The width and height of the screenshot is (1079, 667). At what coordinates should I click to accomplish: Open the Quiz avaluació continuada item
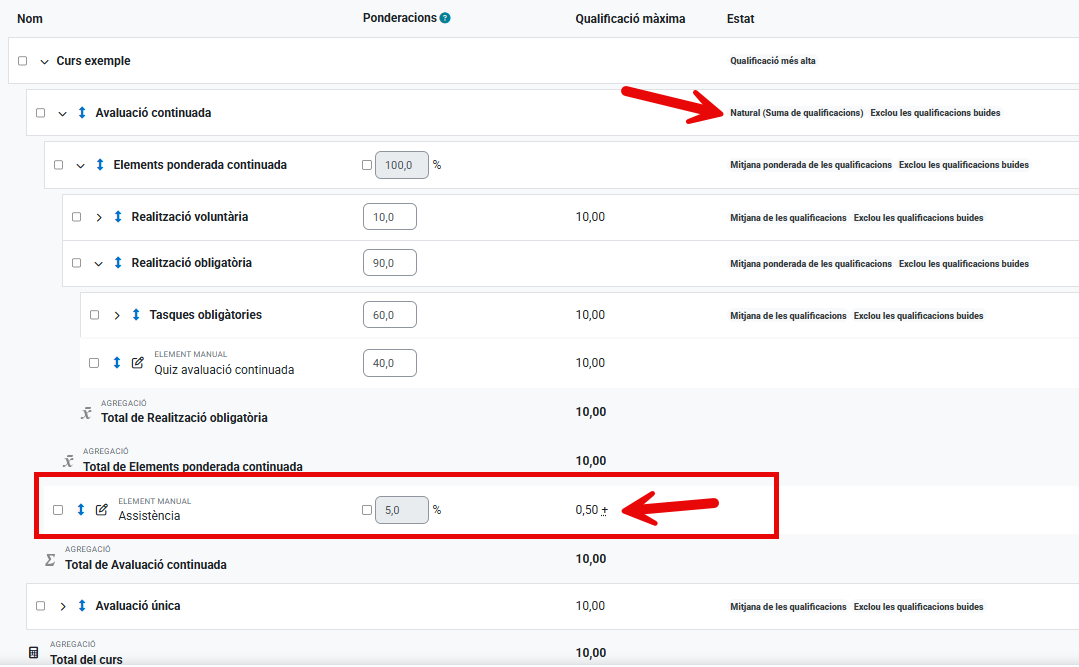click(224, 370)
